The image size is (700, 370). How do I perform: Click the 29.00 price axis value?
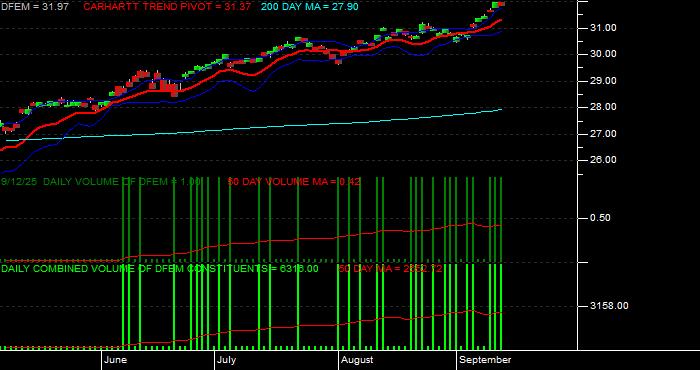(x=604, y=81)
